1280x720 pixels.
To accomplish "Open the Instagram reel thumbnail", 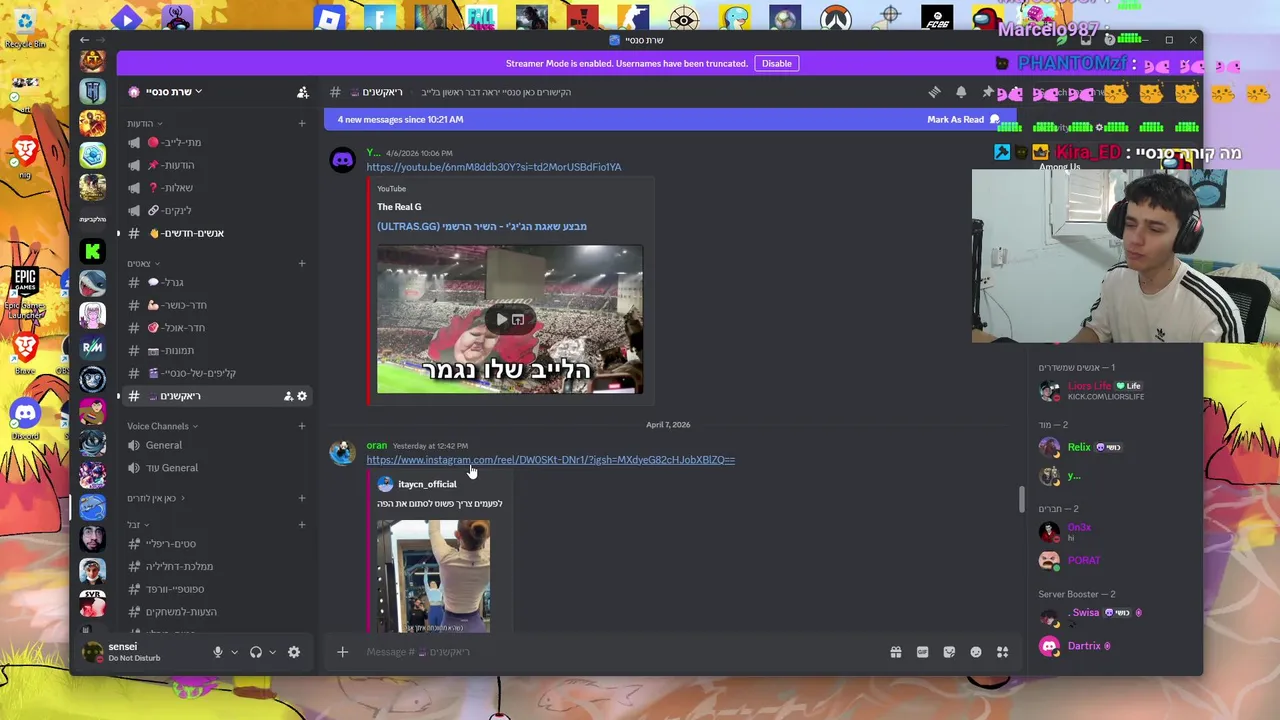I will pyautogui.click(x=433, y=575).
